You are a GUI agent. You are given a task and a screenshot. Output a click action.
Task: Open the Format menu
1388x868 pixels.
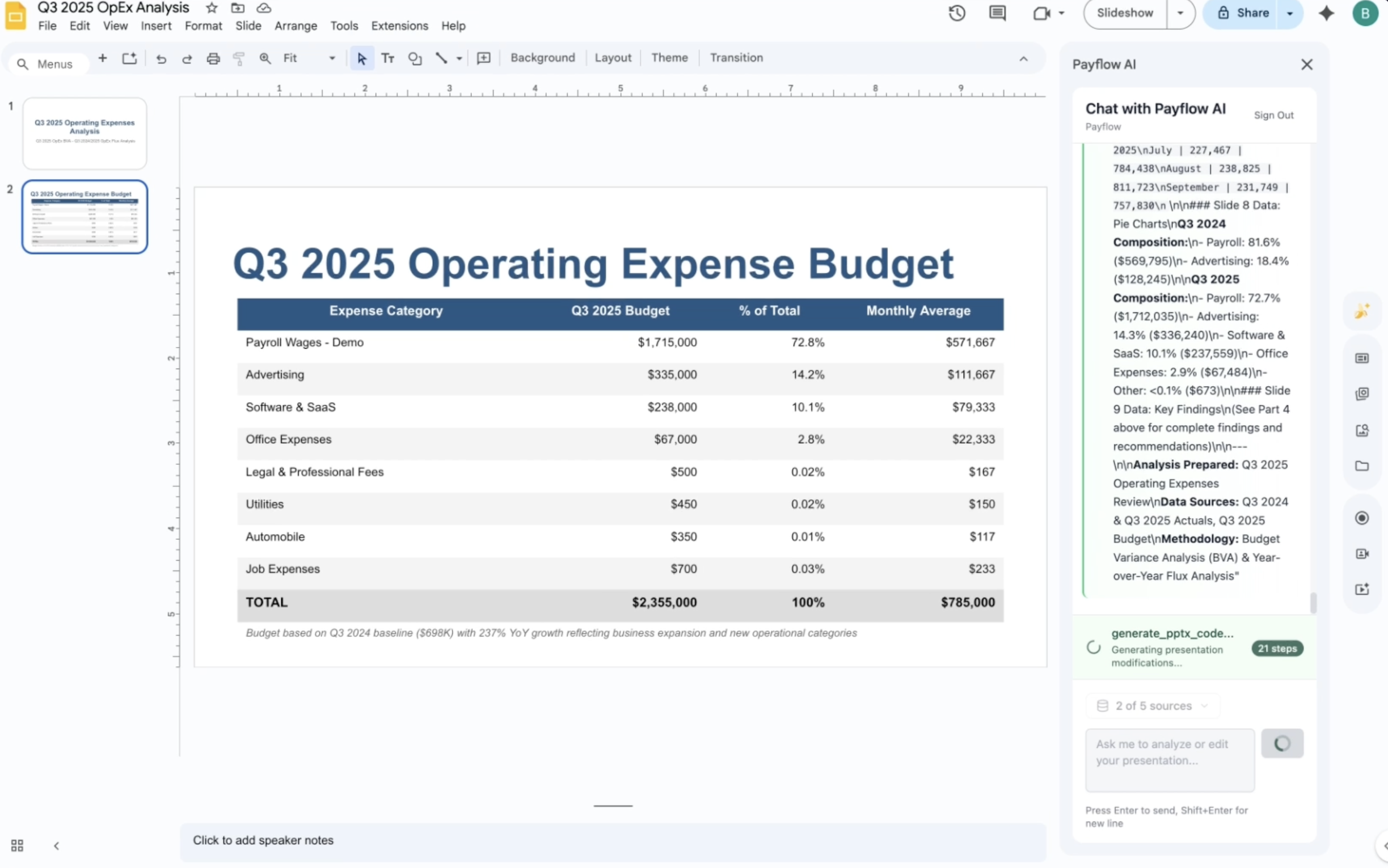click(202, 26)
